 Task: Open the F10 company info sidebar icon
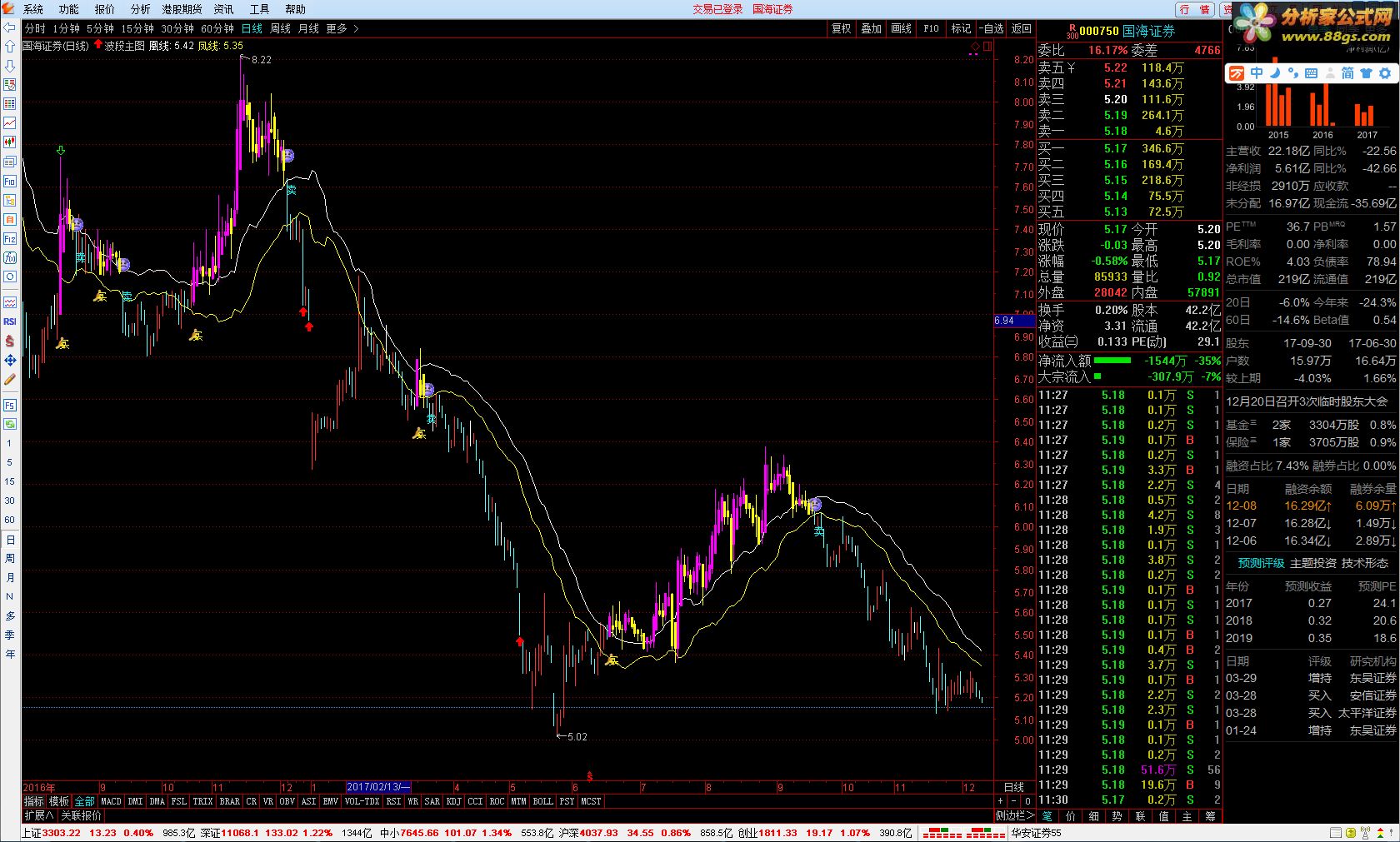[x=9, y=182]
